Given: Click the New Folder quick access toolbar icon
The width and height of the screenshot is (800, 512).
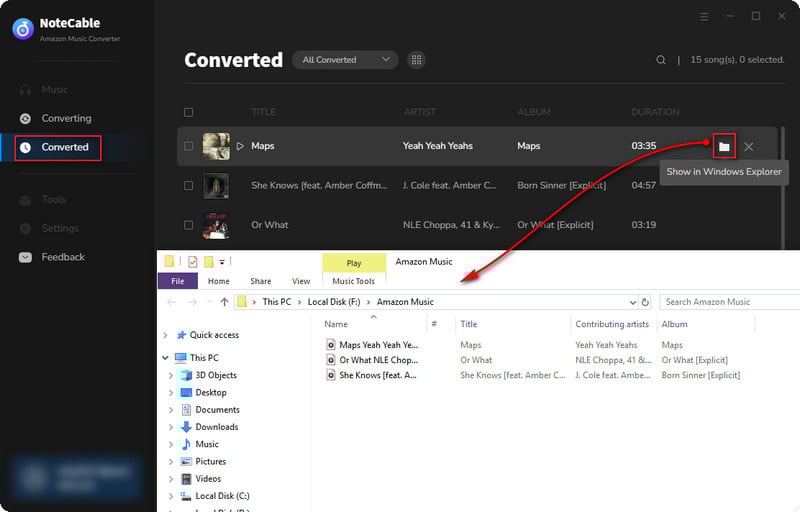Looking at the screenshot, I should (x=209, y=262).
